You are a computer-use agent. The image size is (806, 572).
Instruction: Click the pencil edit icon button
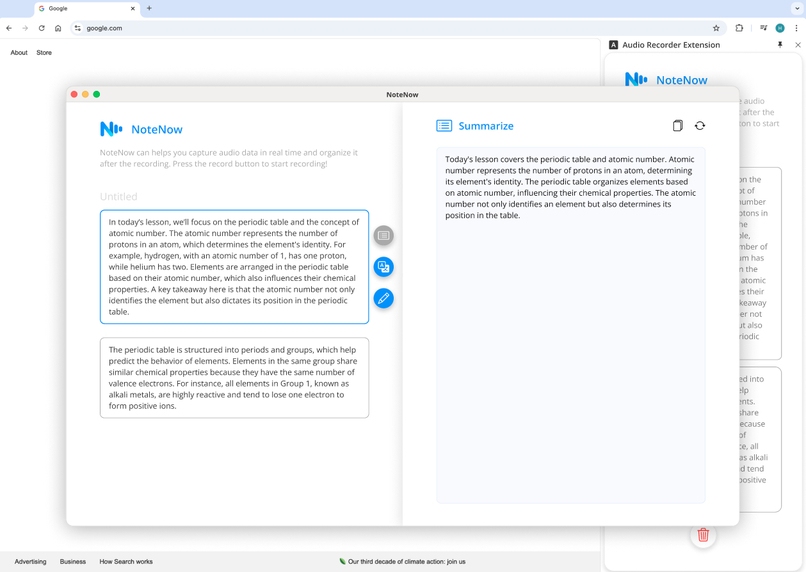coord(383,298)
